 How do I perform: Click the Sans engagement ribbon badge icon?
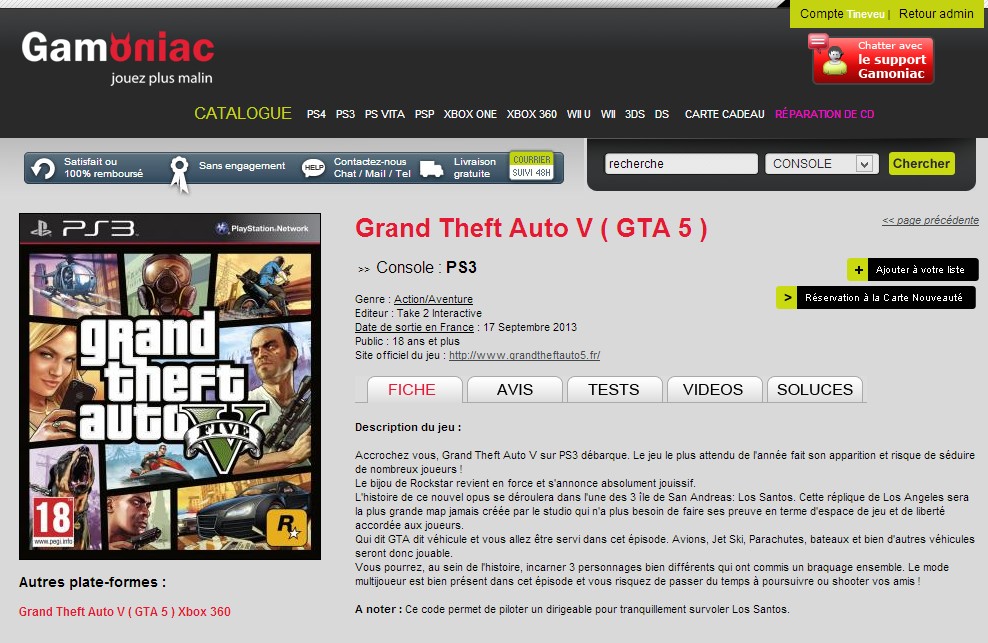point(180,173)
